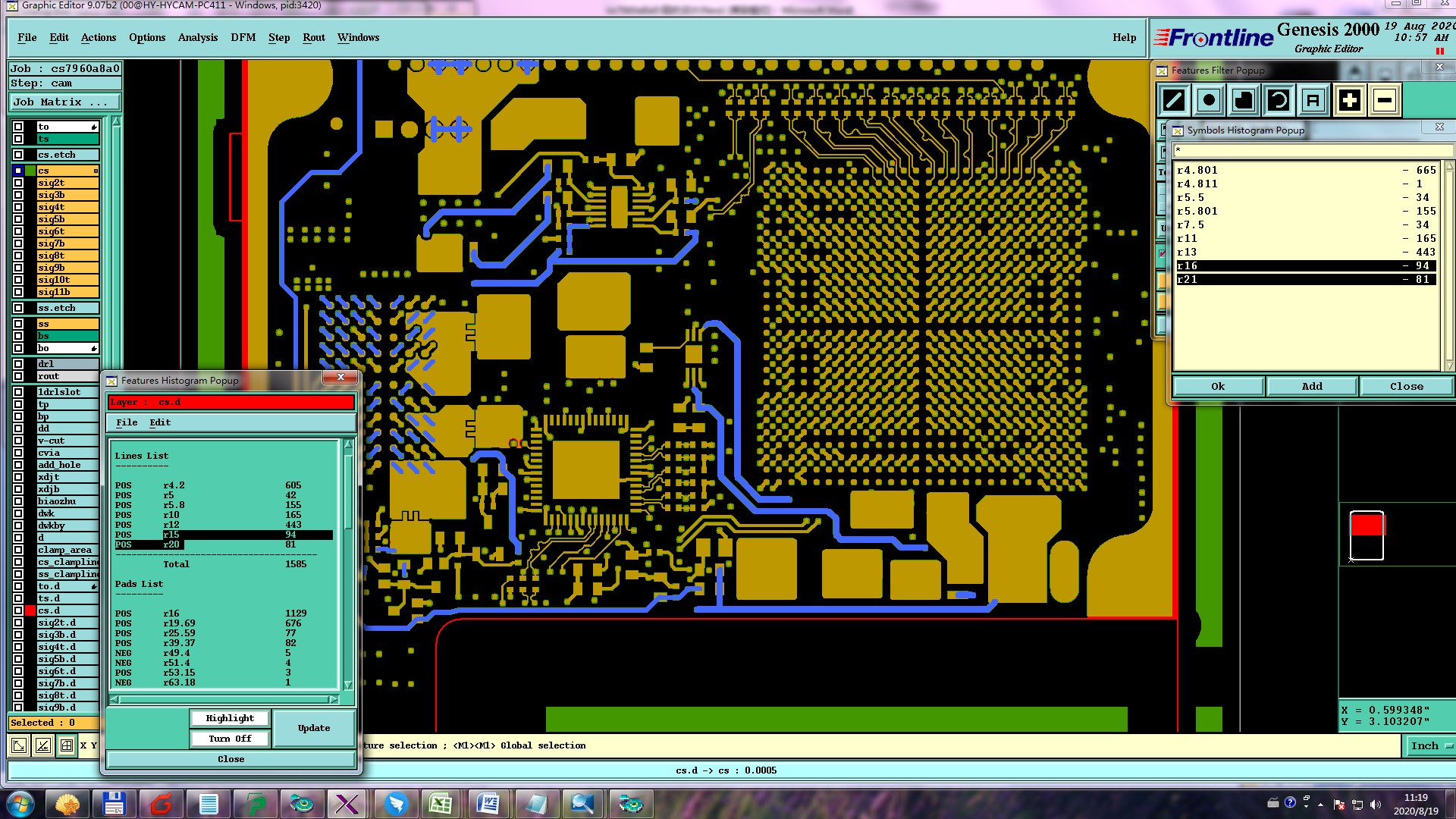Toggle the positive polarity filter icon
Image resolution: width=1456 pixels, height=819 pixels.
(1349, 100)
